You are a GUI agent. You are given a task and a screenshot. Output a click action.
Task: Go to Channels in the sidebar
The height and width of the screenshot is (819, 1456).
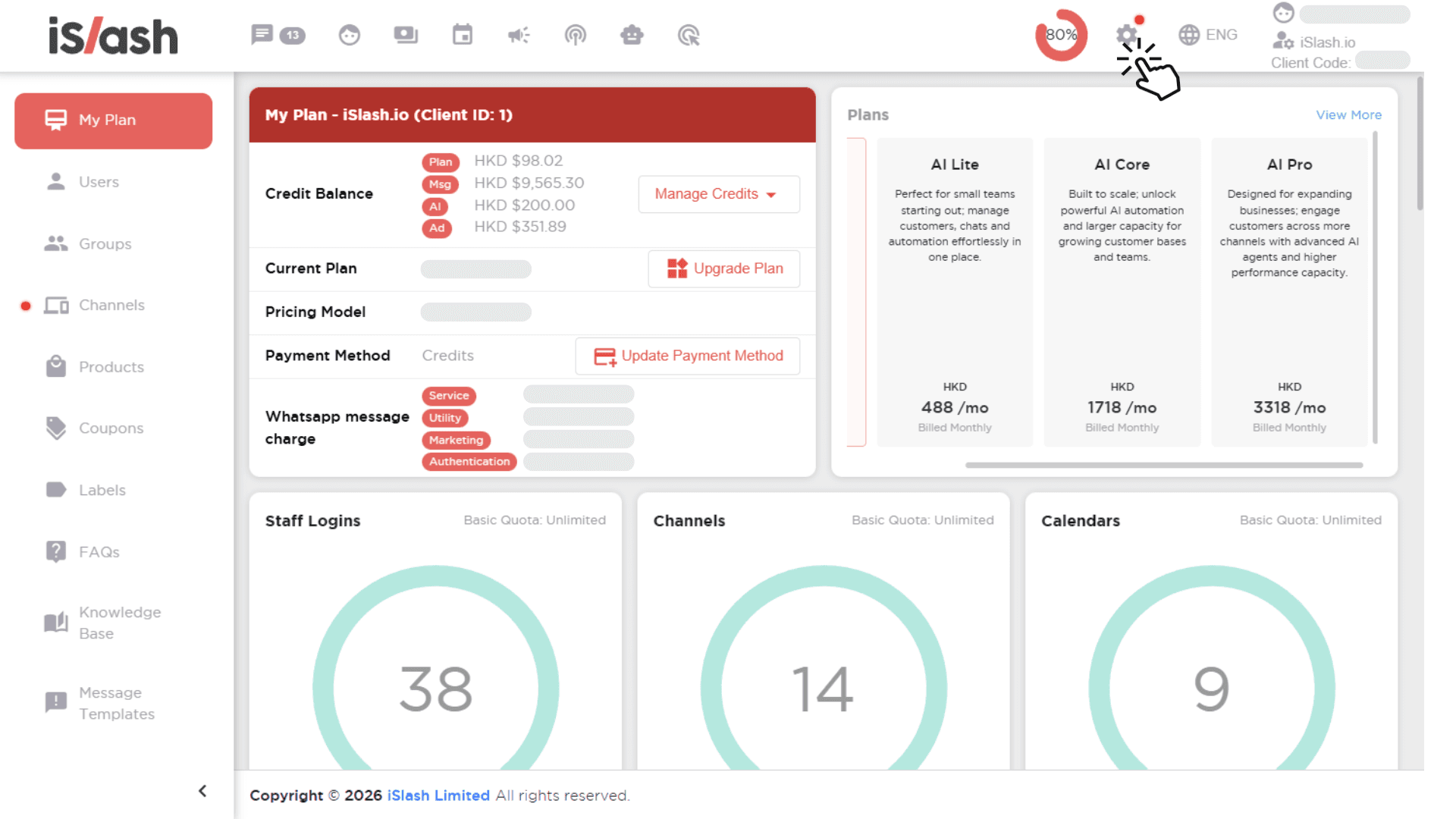[111, 305]
